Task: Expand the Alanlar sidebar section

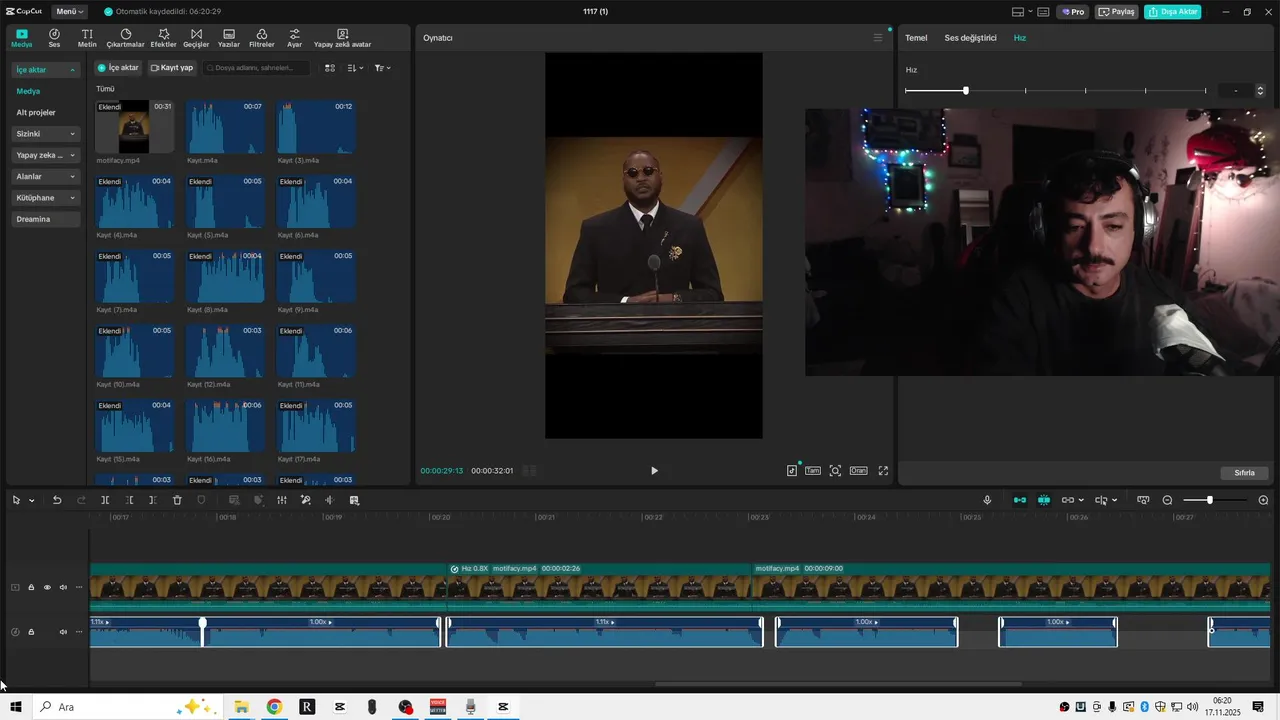Action: [46, 176]
